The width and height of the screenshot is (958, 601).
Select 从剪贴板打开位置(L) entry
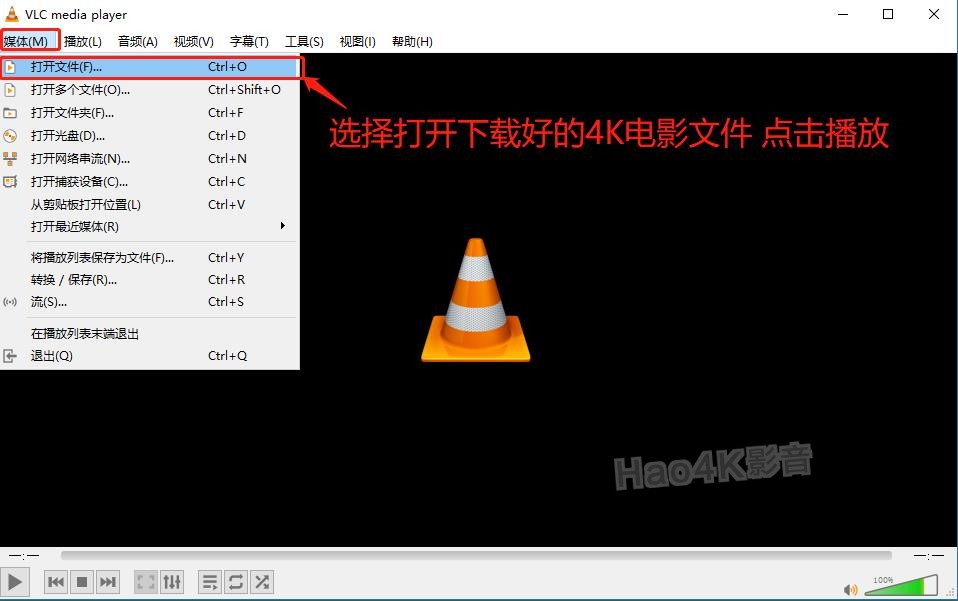[150, 205]
